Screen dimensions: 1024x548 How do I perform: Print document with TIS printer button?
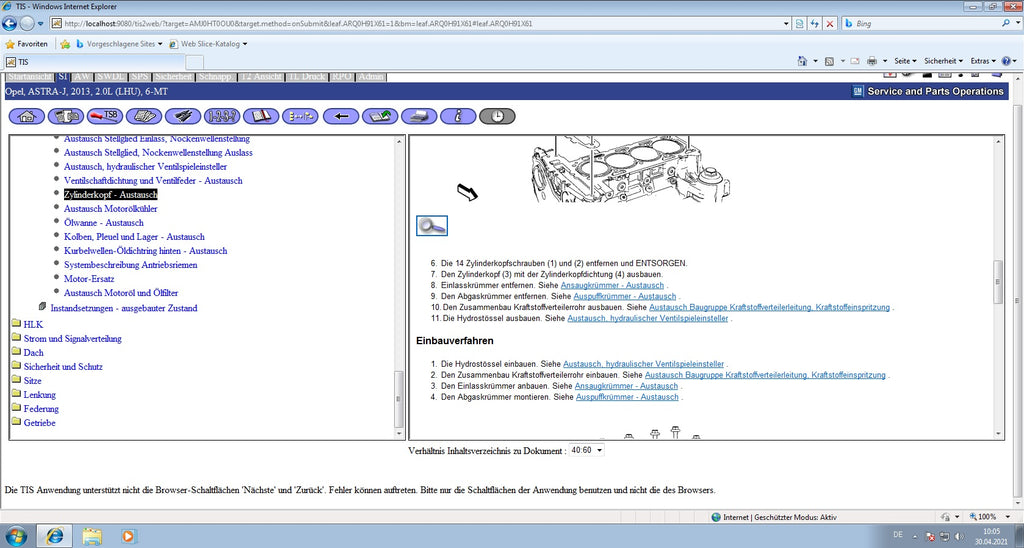(419, 116)
